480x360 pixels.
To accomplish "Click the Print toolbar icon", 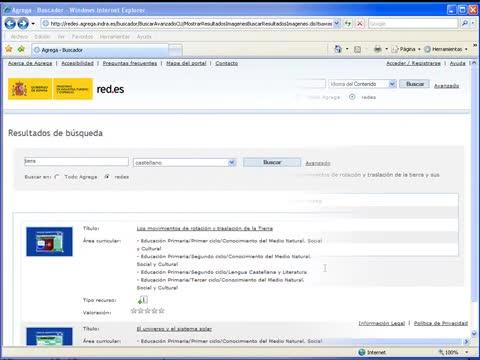I will click(378, 49).
